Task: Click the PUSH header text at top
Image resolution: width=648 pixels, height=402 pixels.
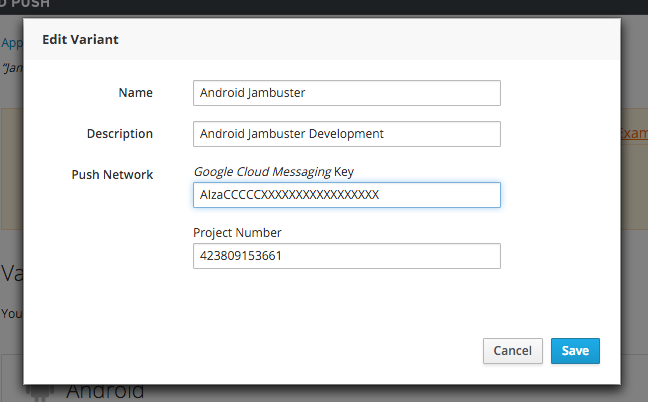Action: point(30,5)
